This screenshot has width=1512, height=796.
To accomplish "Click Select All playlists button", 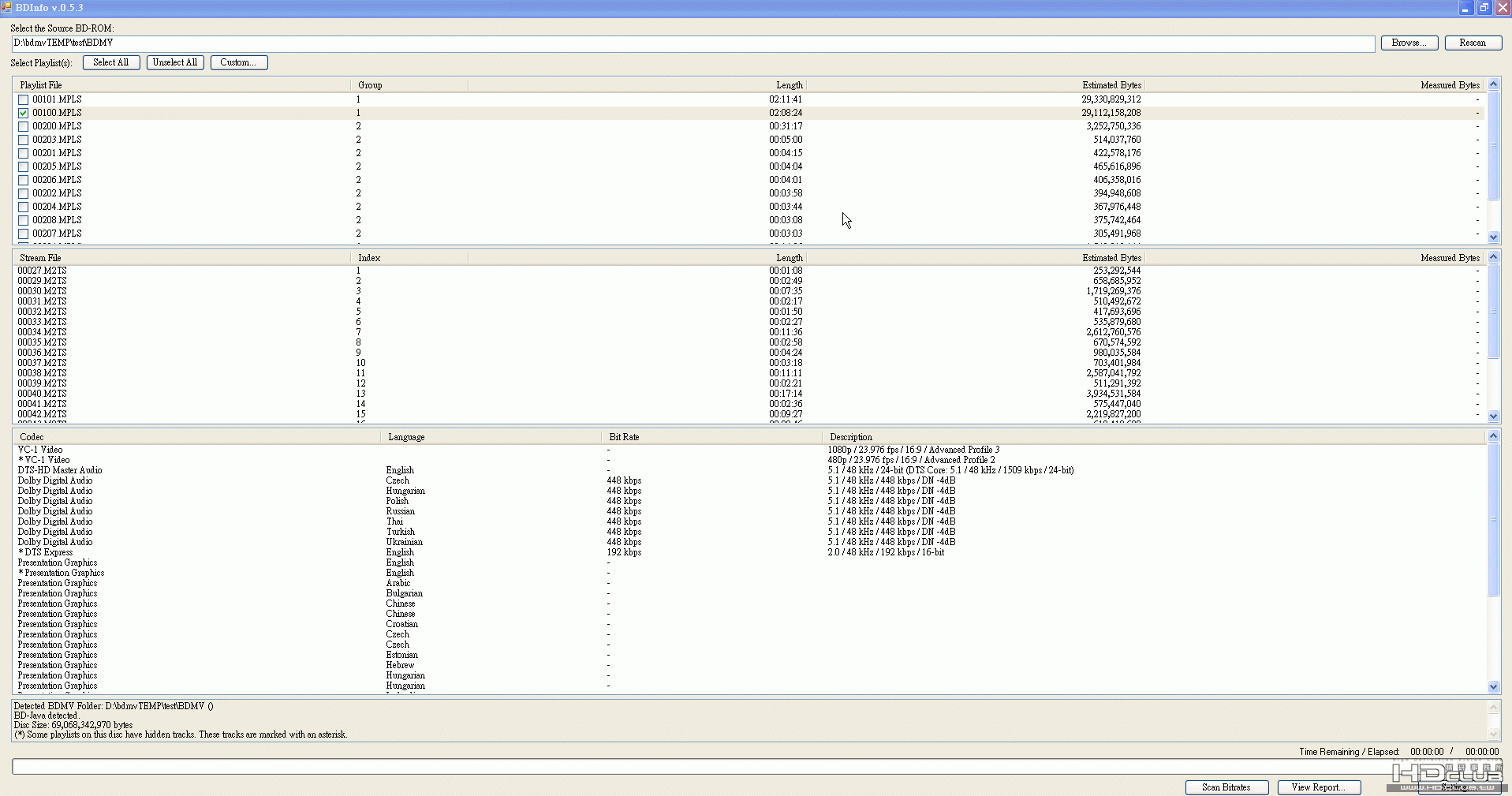I will [111, 62].
